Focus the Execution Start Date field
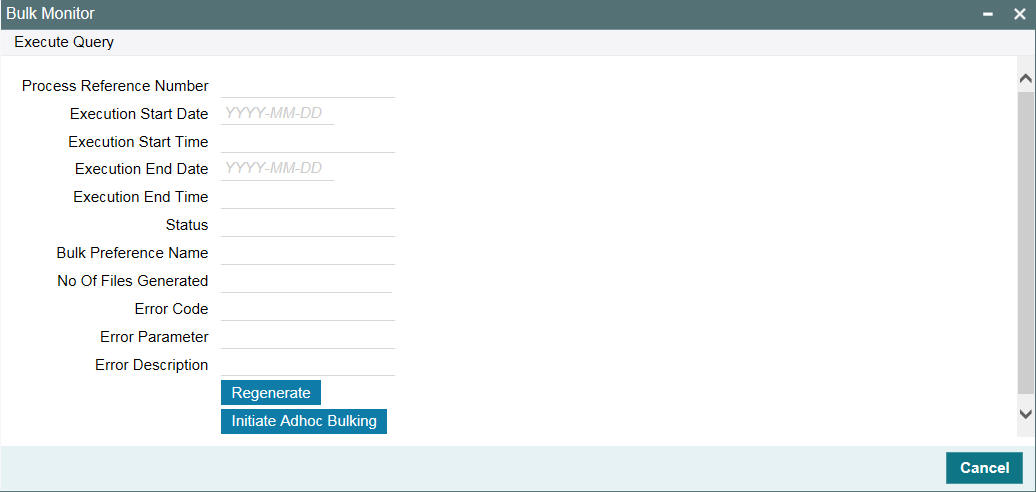 (278, 114)
